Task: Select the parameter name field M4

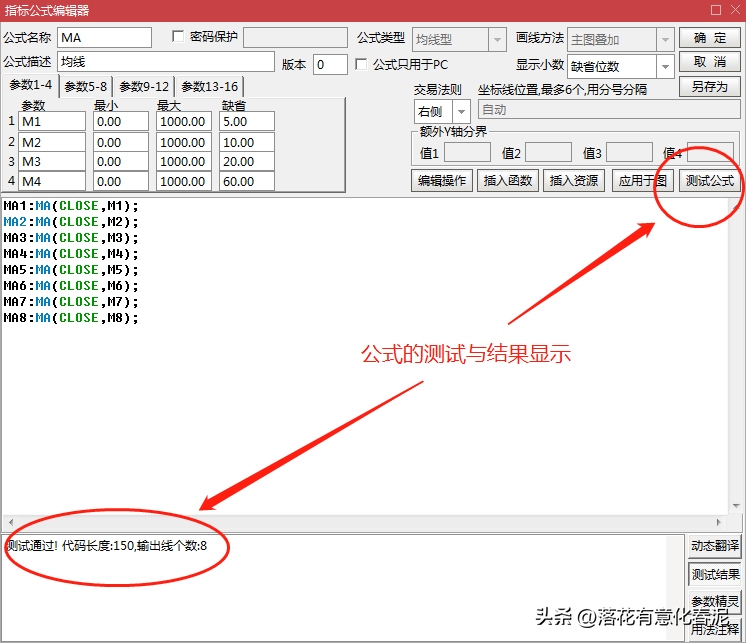Action: tap(52, 181)
